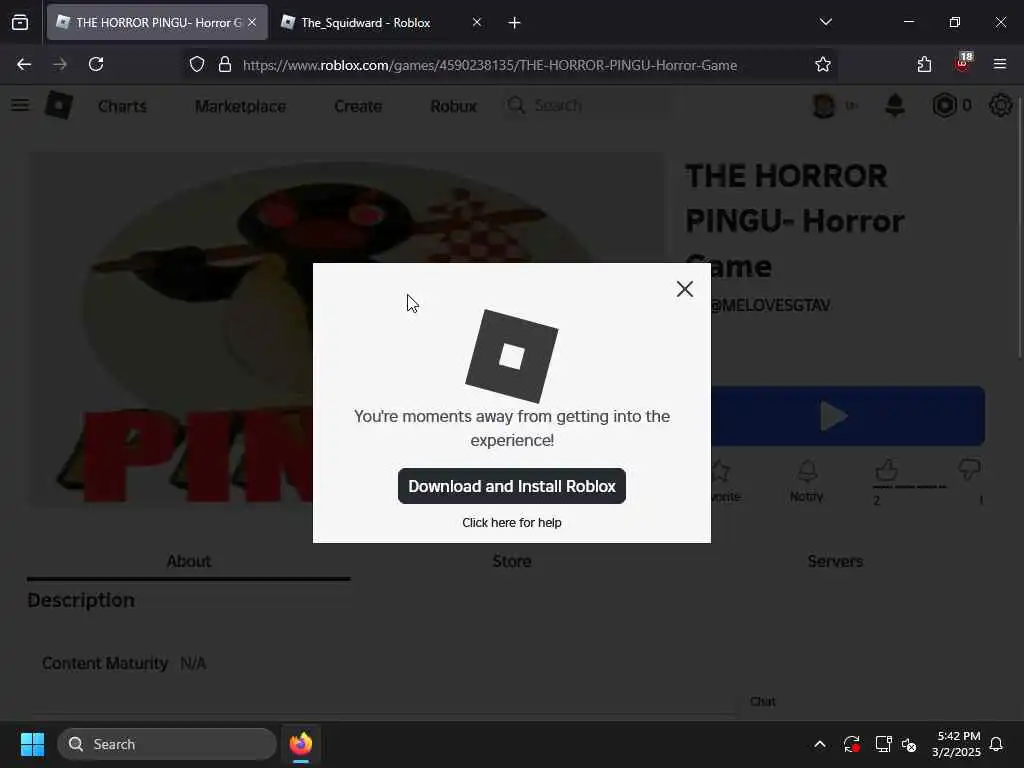This screenshot has height=768, width=1024.
Task: Close the Roblox install dialog
Action: tap(684, 289)
